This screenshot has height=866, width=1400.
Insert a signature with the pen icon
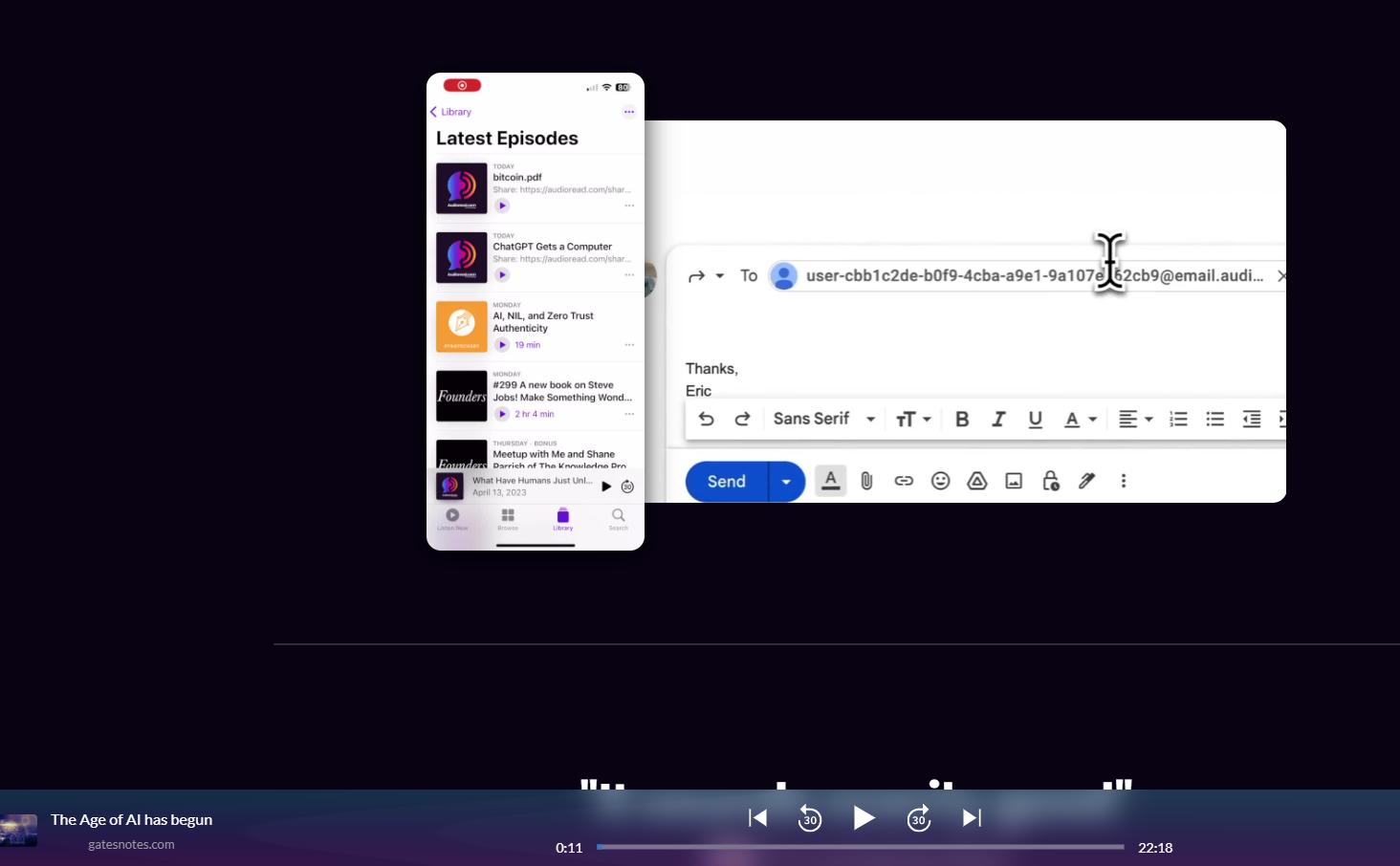[x=1086, y=481]
